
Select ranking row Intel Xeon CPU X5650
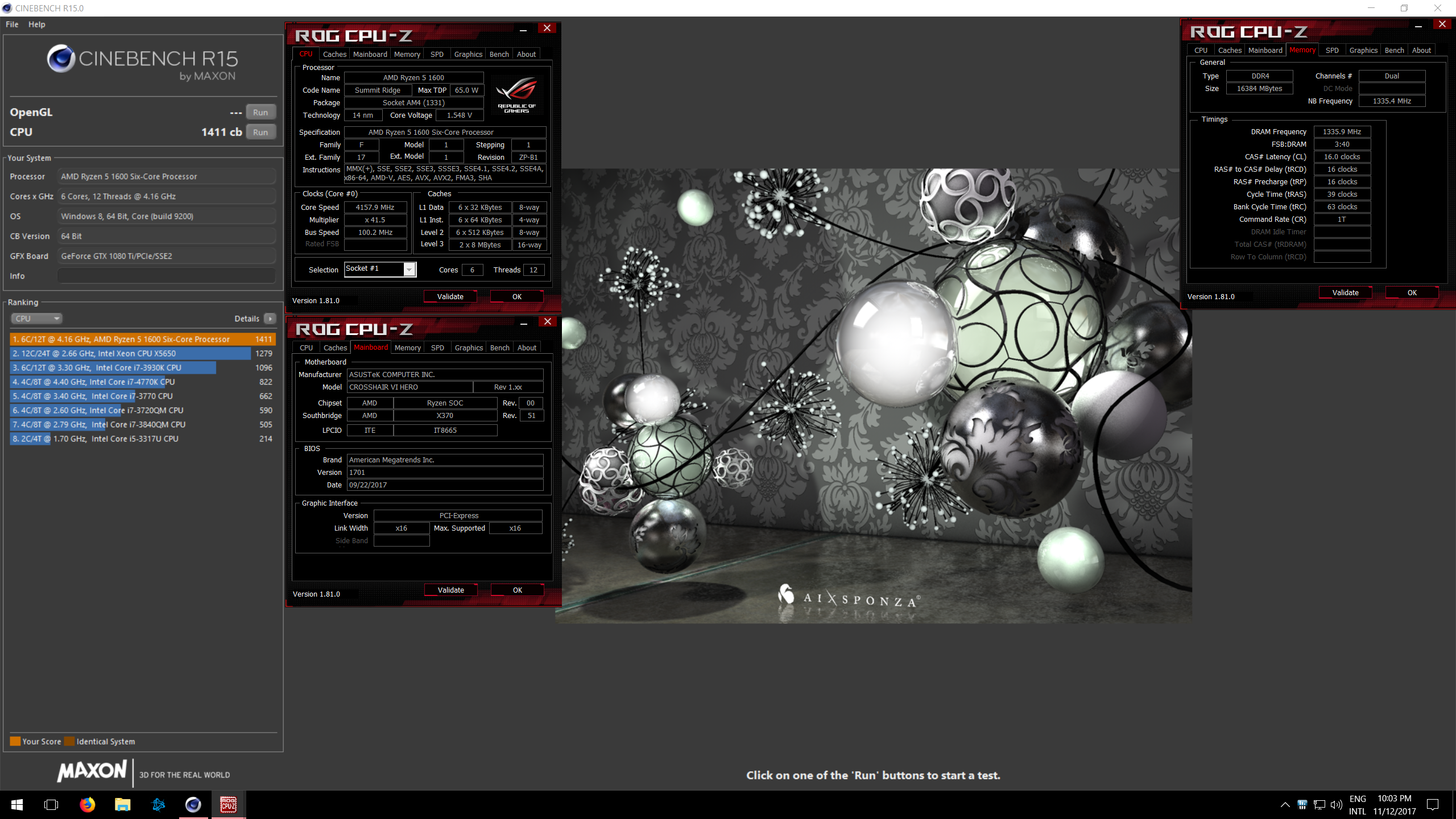143,353
